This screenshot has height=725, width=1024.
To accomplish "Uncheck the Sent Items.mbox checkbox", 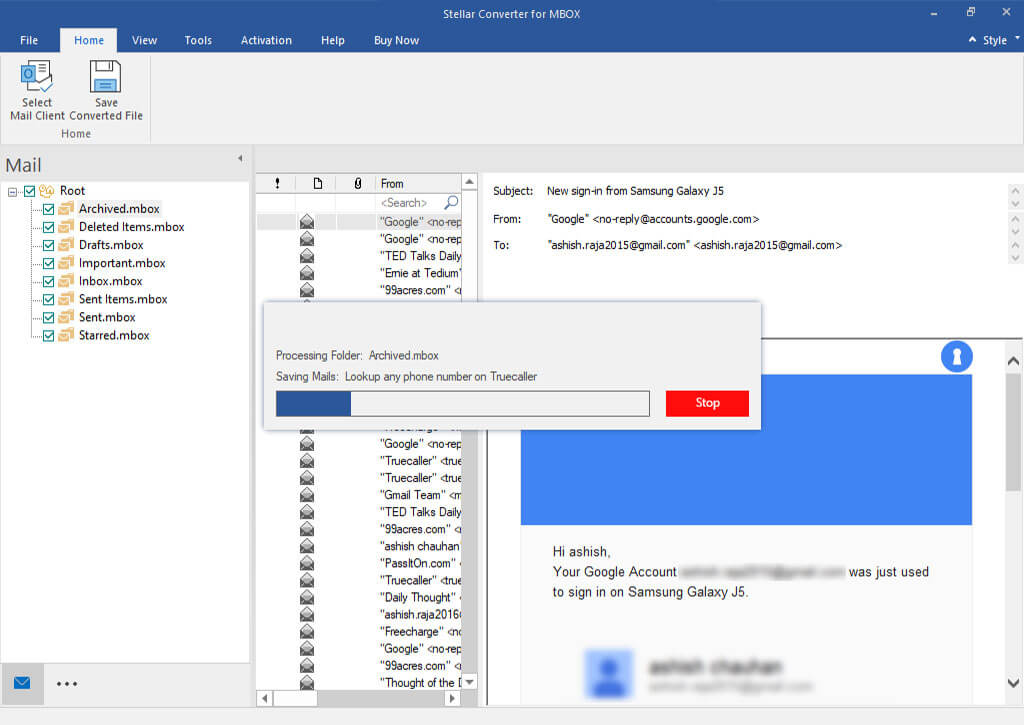I will (x=48, y=300).
